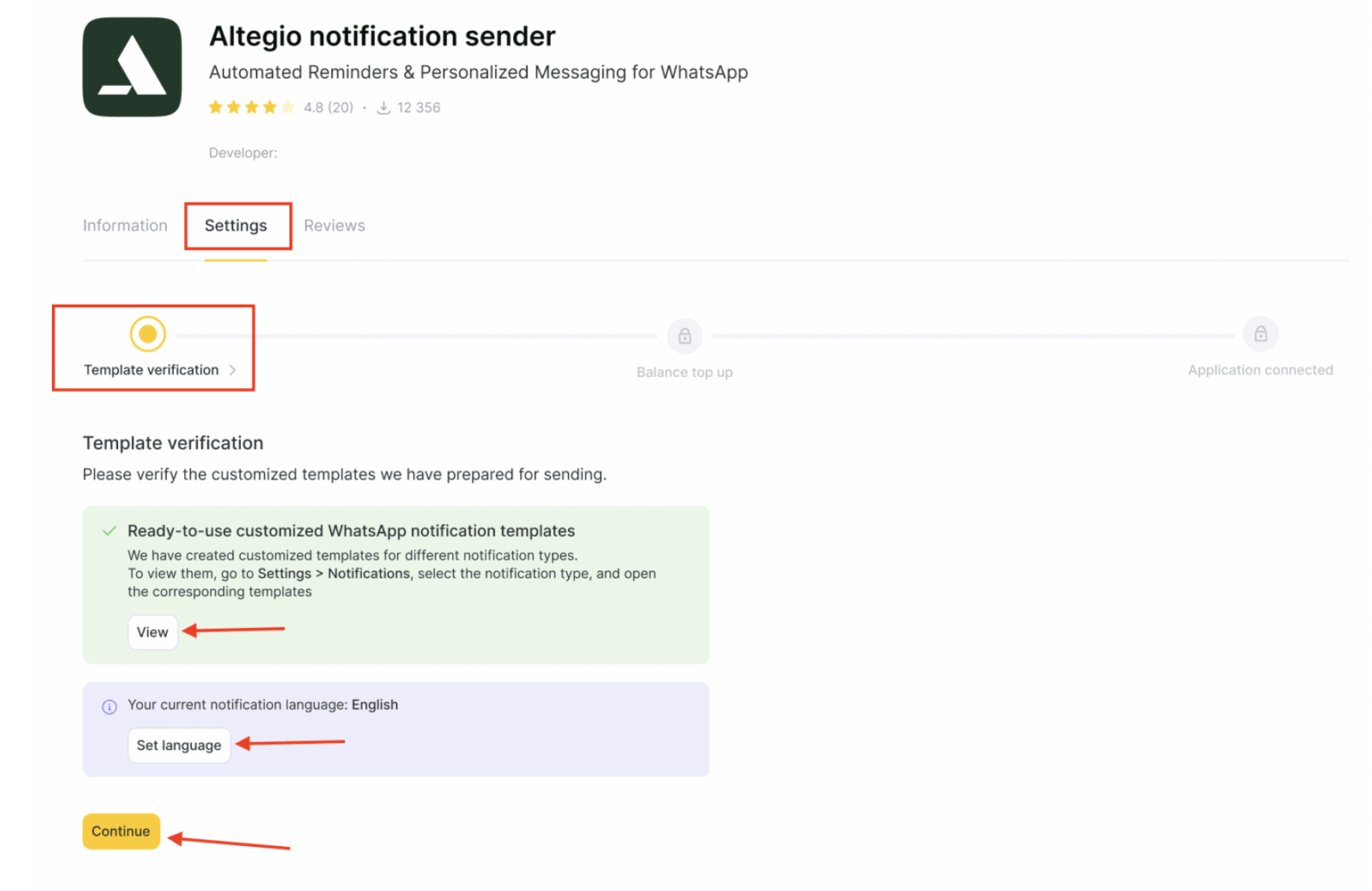The image size is (1372, 891).
Task: Click the star rating icons
Action: (252, 107)
